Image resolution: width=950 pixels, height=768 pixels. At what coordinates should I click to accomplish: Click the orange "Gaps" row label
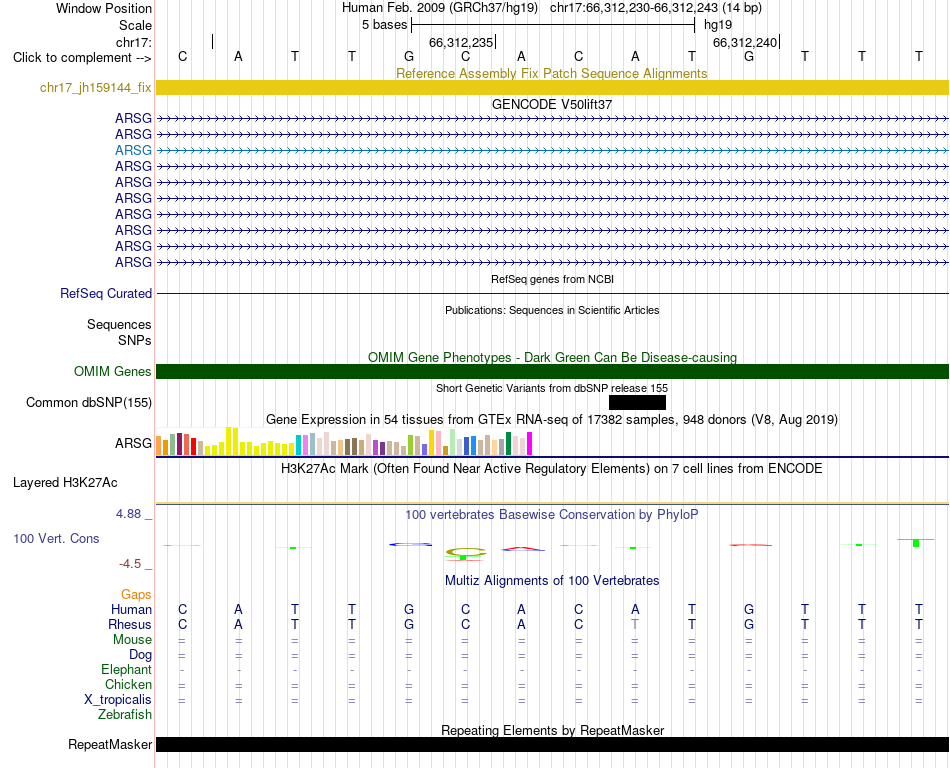(136, 595)
